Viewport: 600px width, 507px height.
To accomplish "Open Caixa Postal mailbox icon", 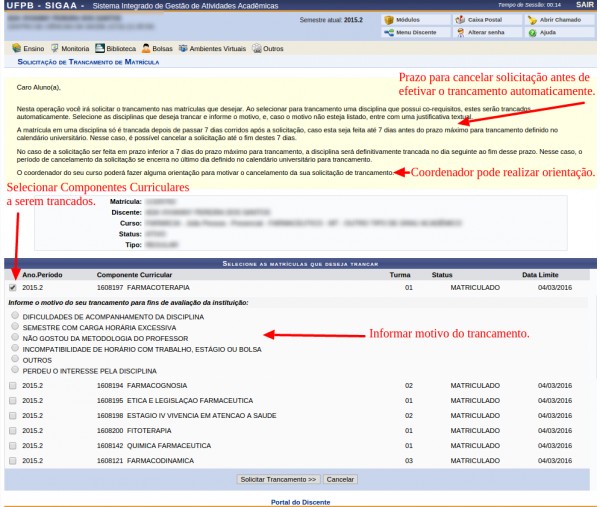I will coord(460,20).
